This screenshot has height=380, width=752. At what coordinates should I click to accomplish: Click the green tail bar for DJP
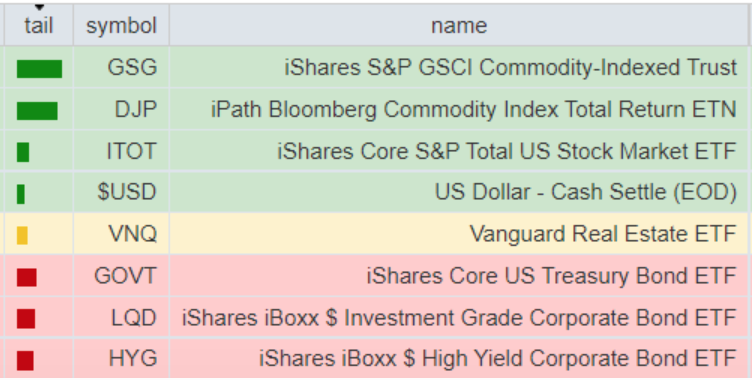click(37, 111)
